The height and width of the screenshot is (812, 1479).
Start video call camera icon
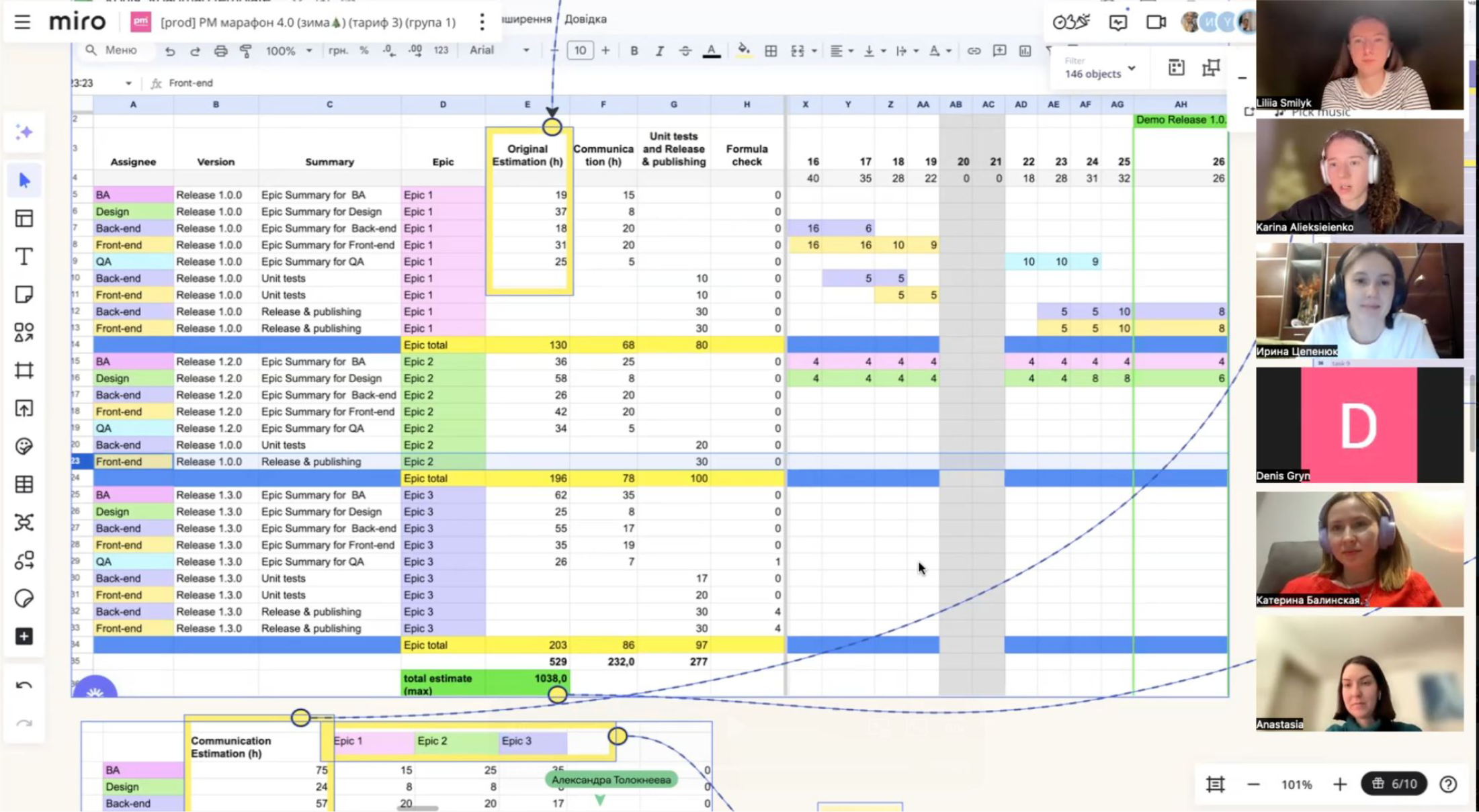[1156, 22]
